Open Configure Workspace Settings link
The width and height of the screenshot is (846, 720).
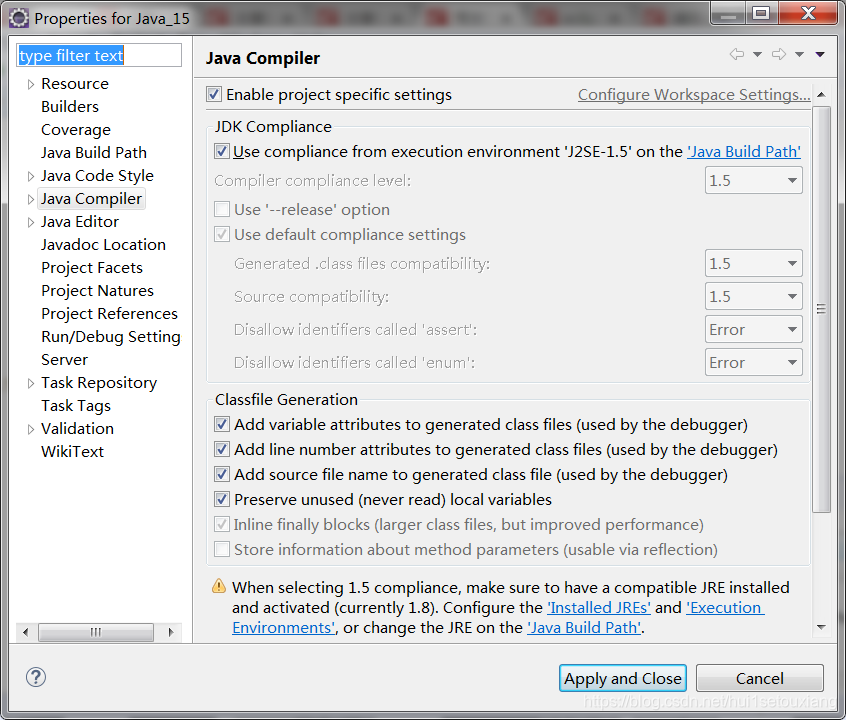(x=694, y=94)
